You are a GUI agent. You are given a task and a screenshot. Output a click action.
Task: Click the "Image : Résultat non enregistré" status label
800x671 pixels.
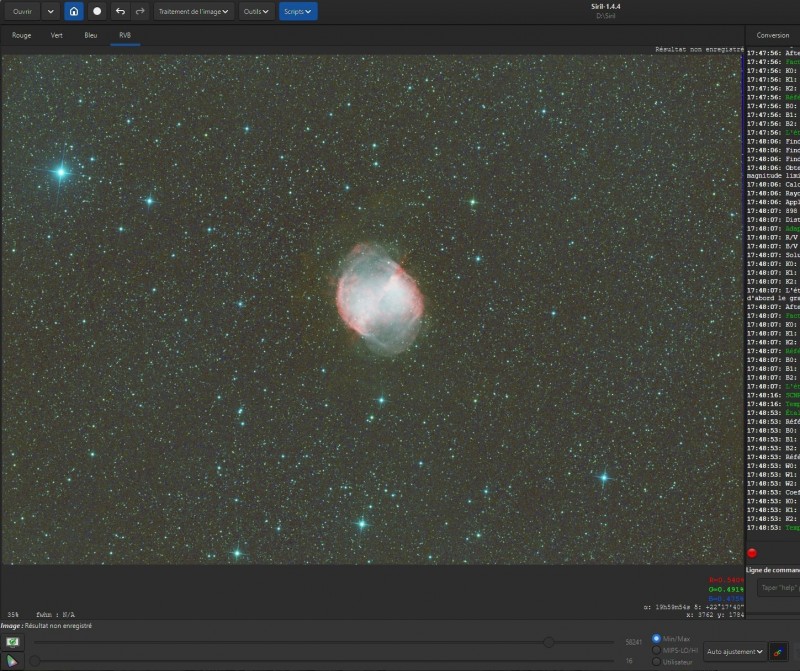46,626
